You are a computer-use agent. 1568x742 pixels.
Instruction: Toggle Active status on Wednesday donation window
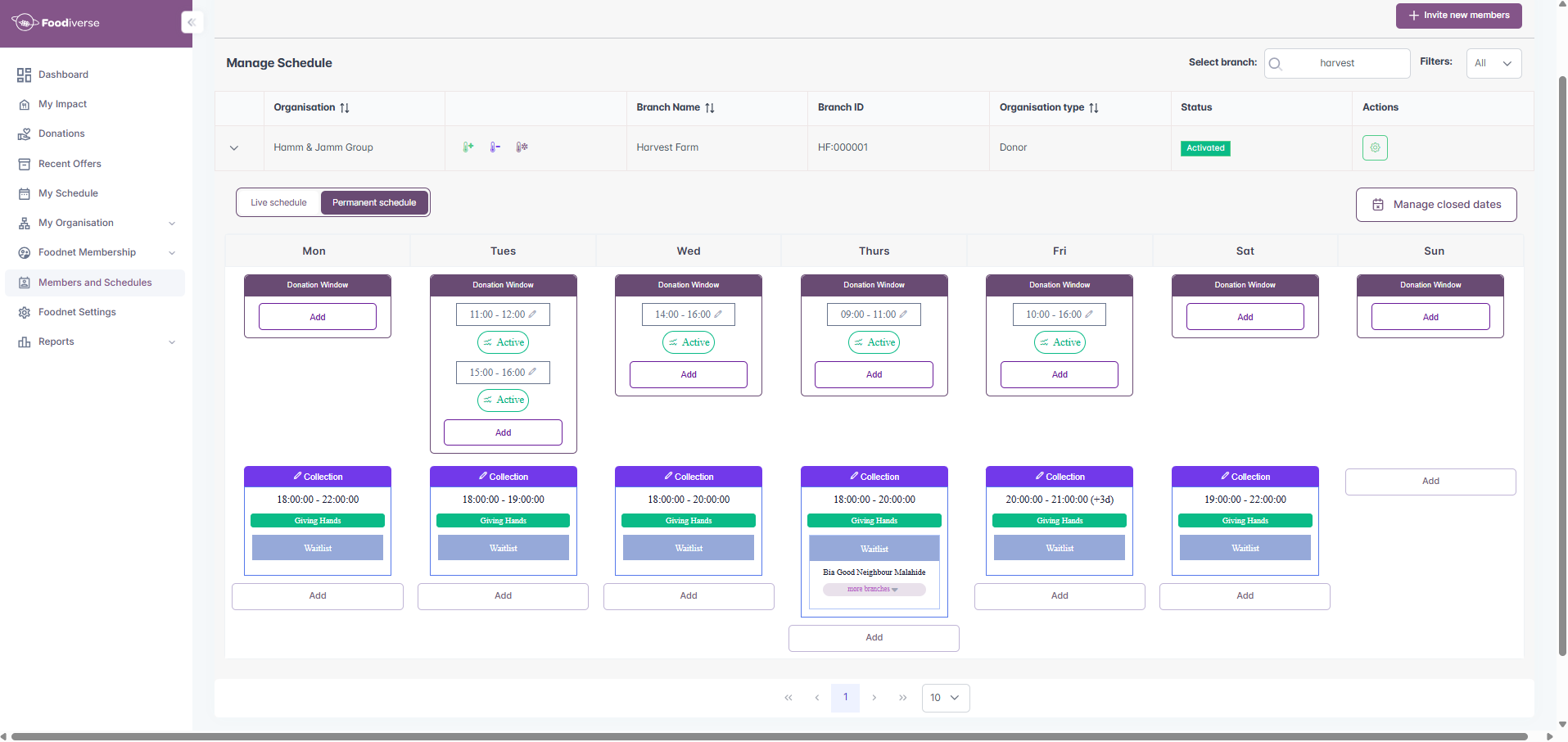[689, 342]
